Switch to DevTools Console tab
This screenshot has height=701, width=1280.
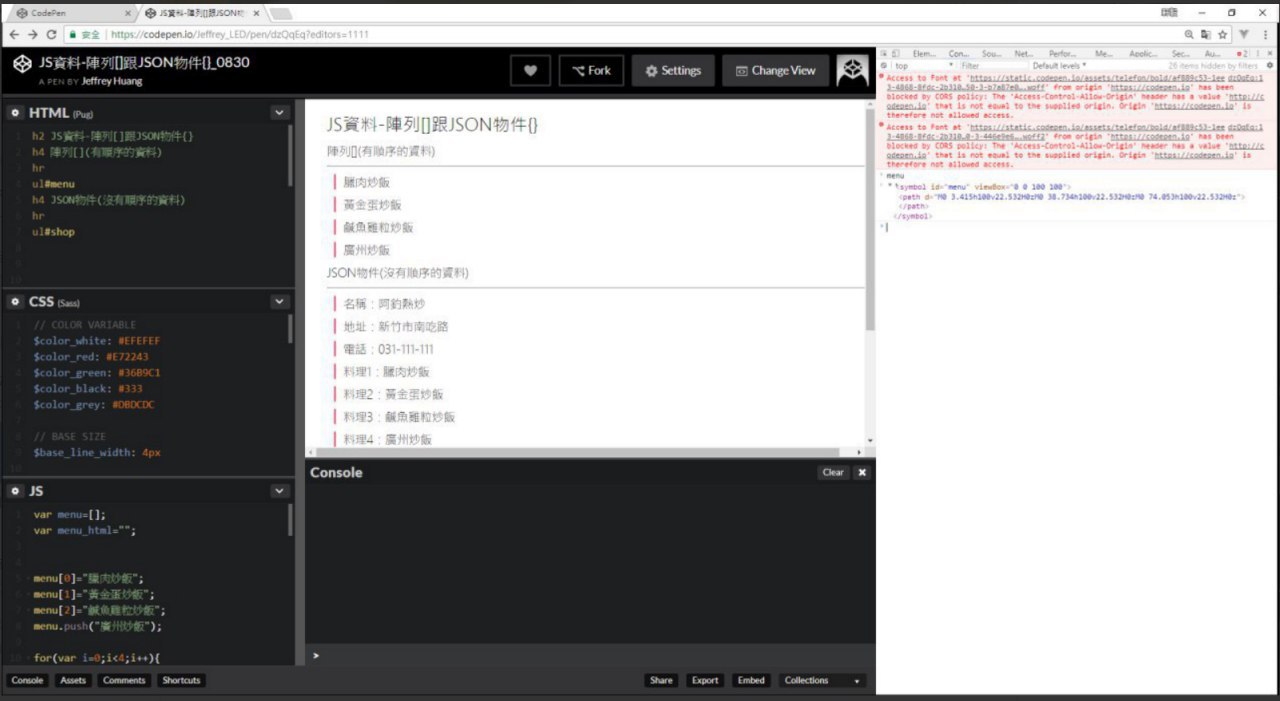pos(959,53)
